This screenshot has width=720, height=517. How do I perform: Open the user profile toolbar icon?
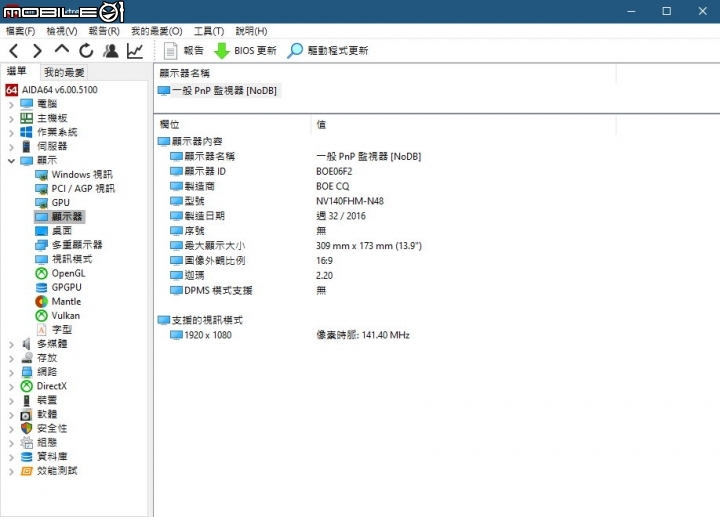pyautogui.click(x=110, y=51)
